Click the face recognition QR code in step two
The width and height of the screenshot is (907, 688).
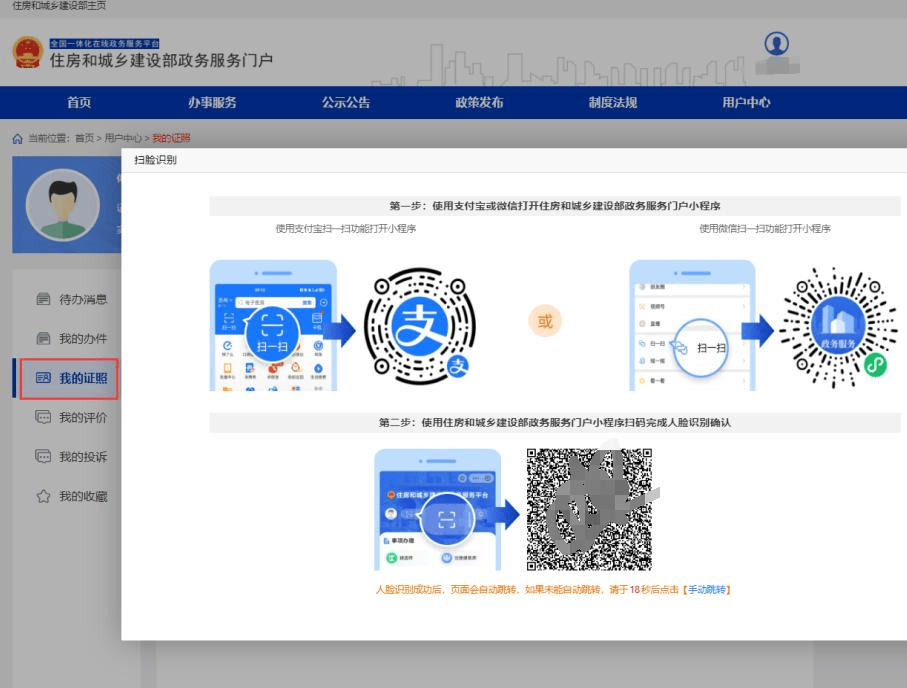(x=589, y=509)
